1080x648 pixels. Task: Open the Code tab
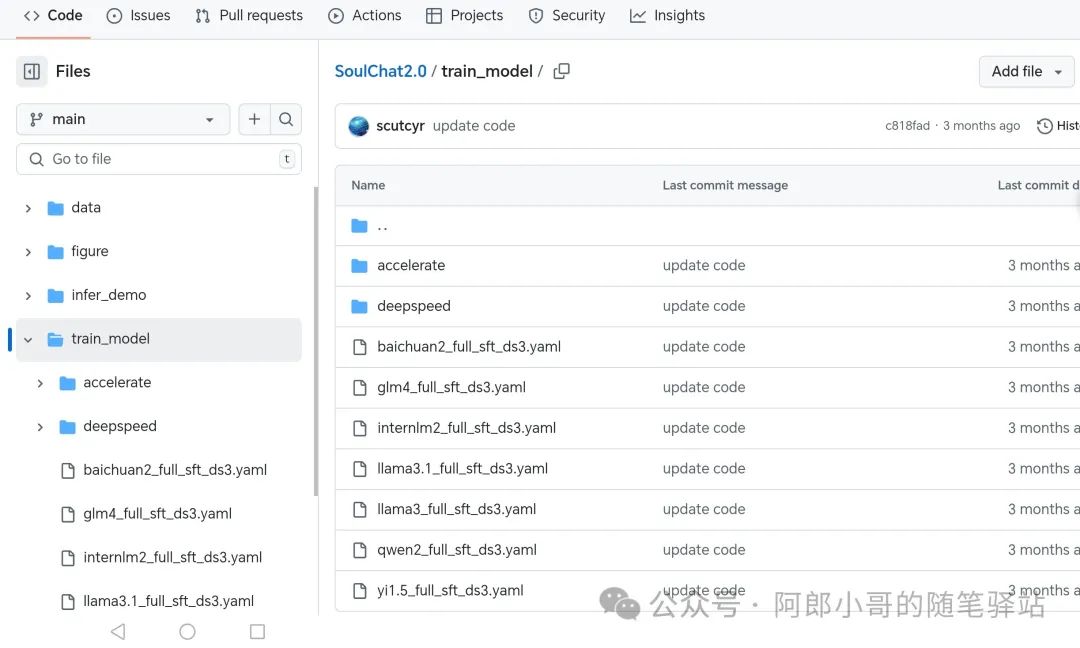pos(53,15)
